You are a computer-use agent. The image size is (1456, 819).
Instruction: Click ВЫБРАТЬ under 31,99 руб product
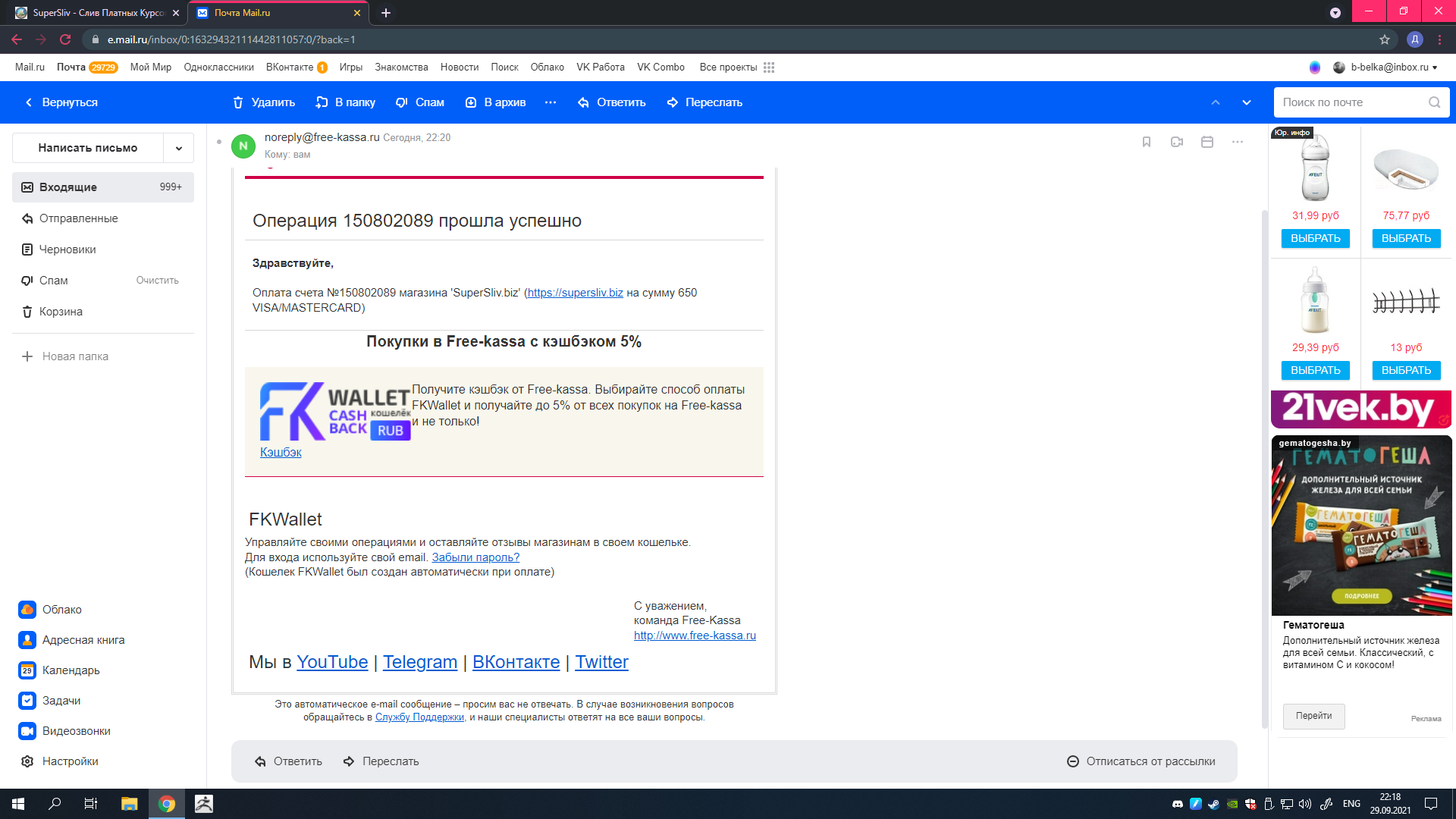[x=1316, y=239]
